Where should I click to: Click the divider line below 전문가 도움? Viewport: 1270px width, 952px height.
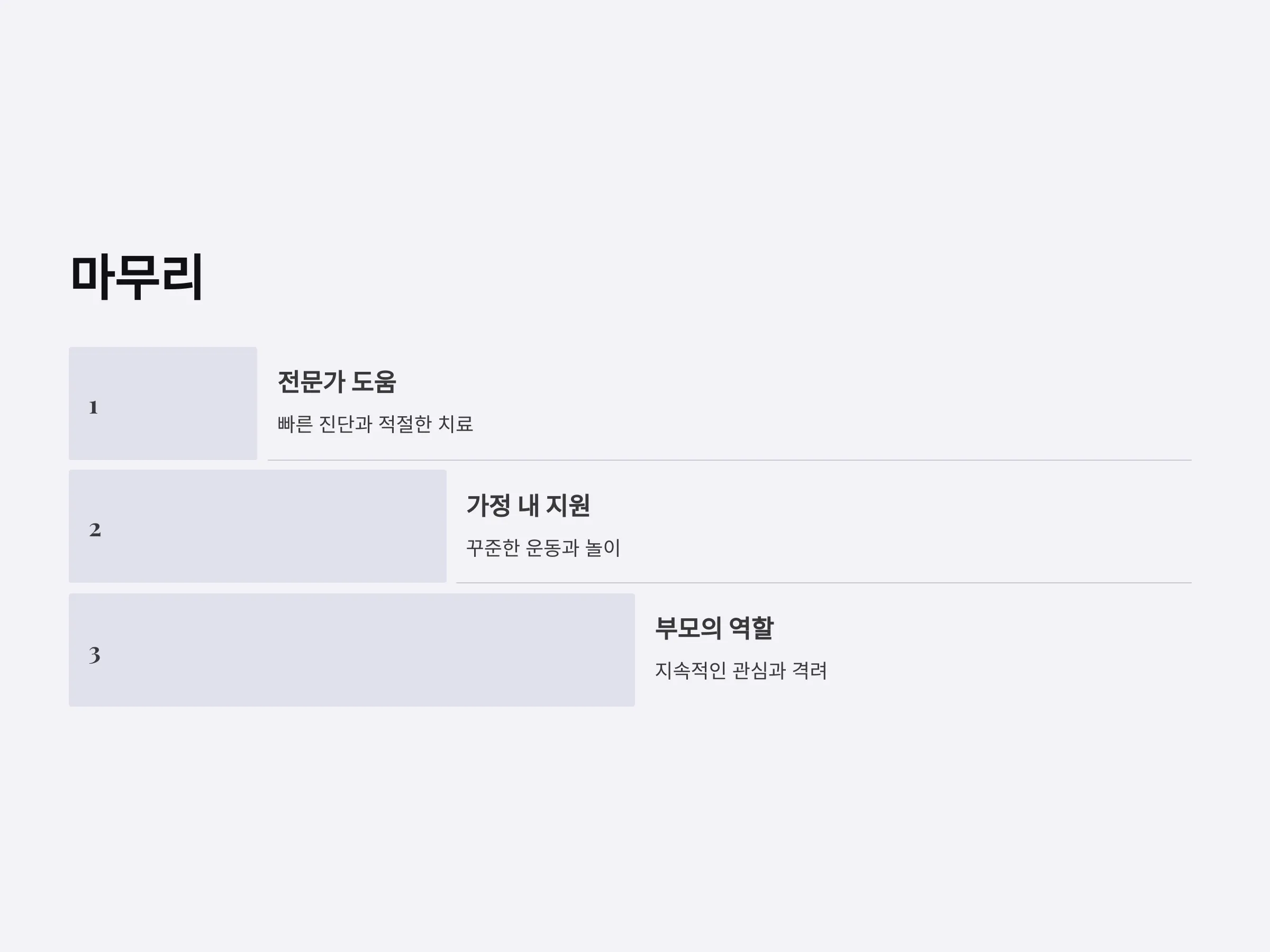(730, 460)
